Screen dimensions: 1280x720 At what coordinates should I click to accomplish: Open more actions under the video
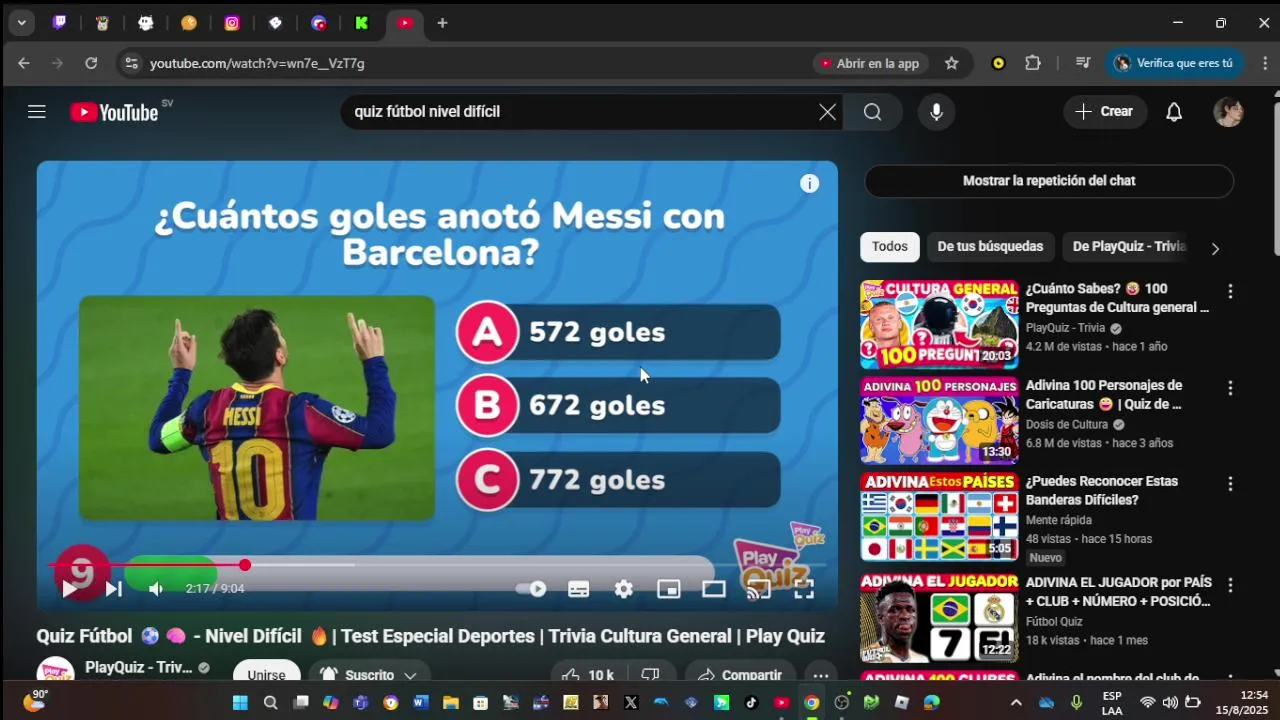click(x=820, y=675)
